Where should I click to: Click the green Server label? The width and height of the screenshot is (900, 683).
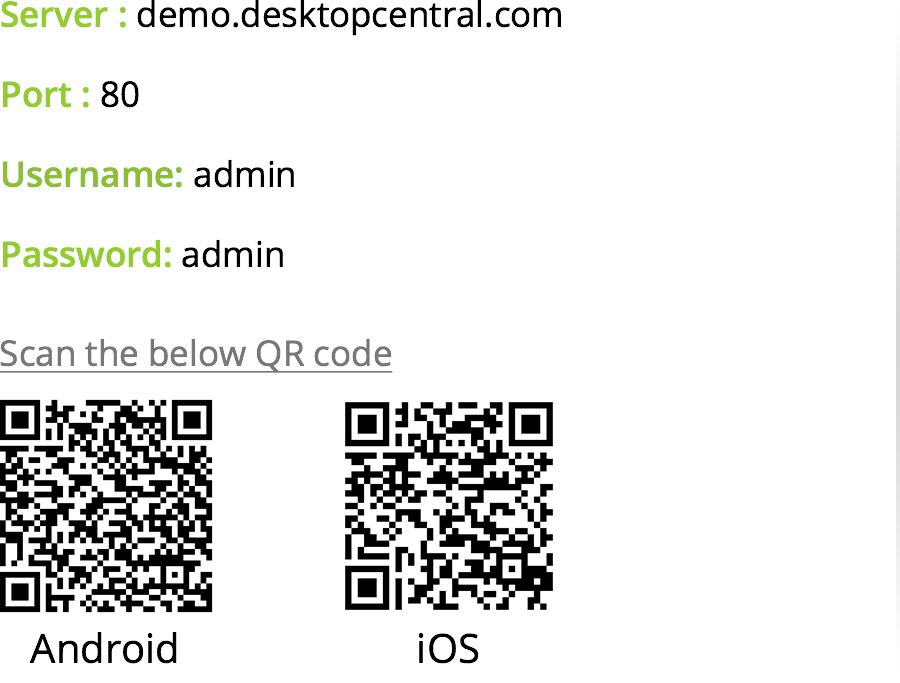pos(63,15)
